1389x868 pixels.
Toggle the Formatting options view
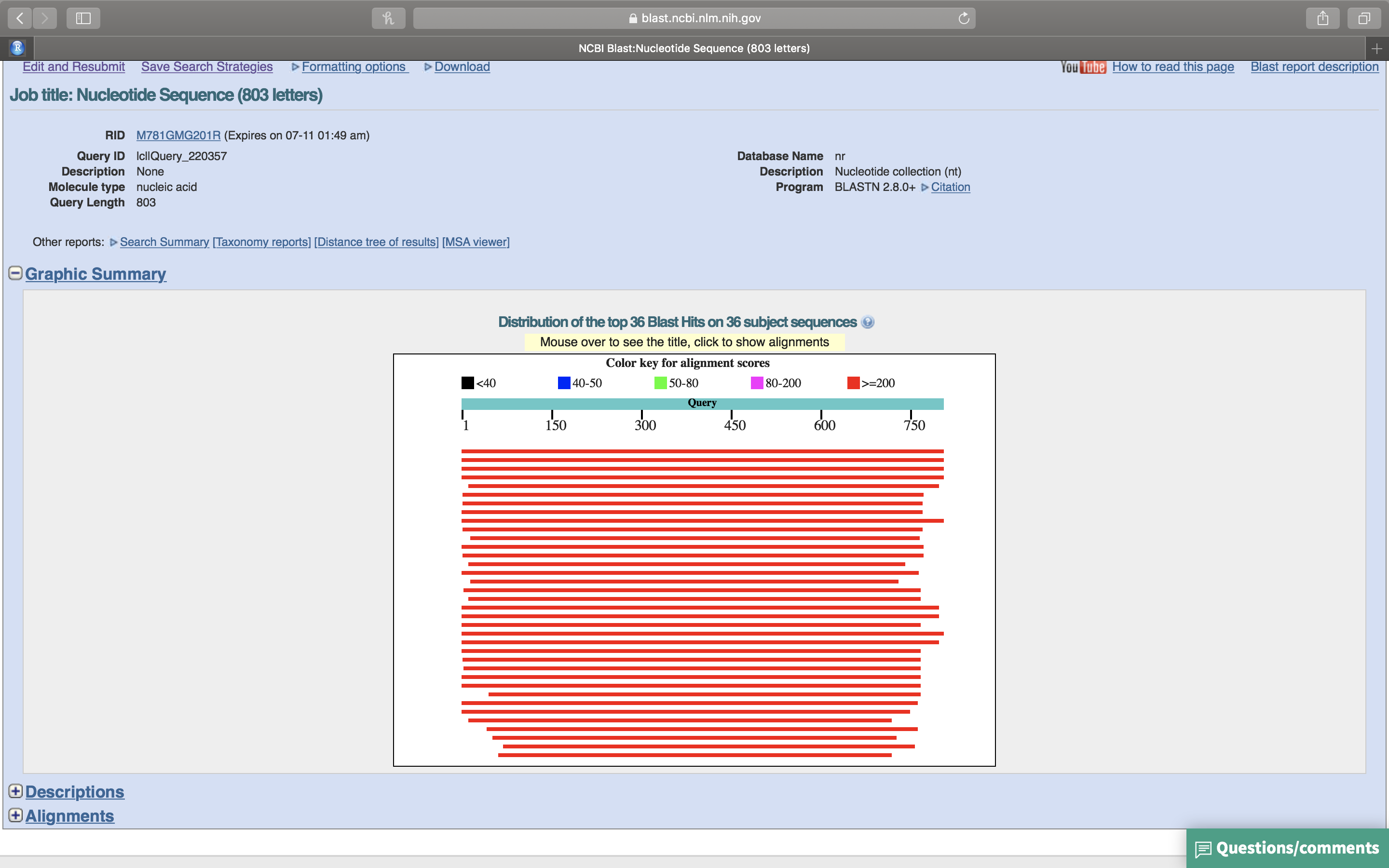pos(349,67)
